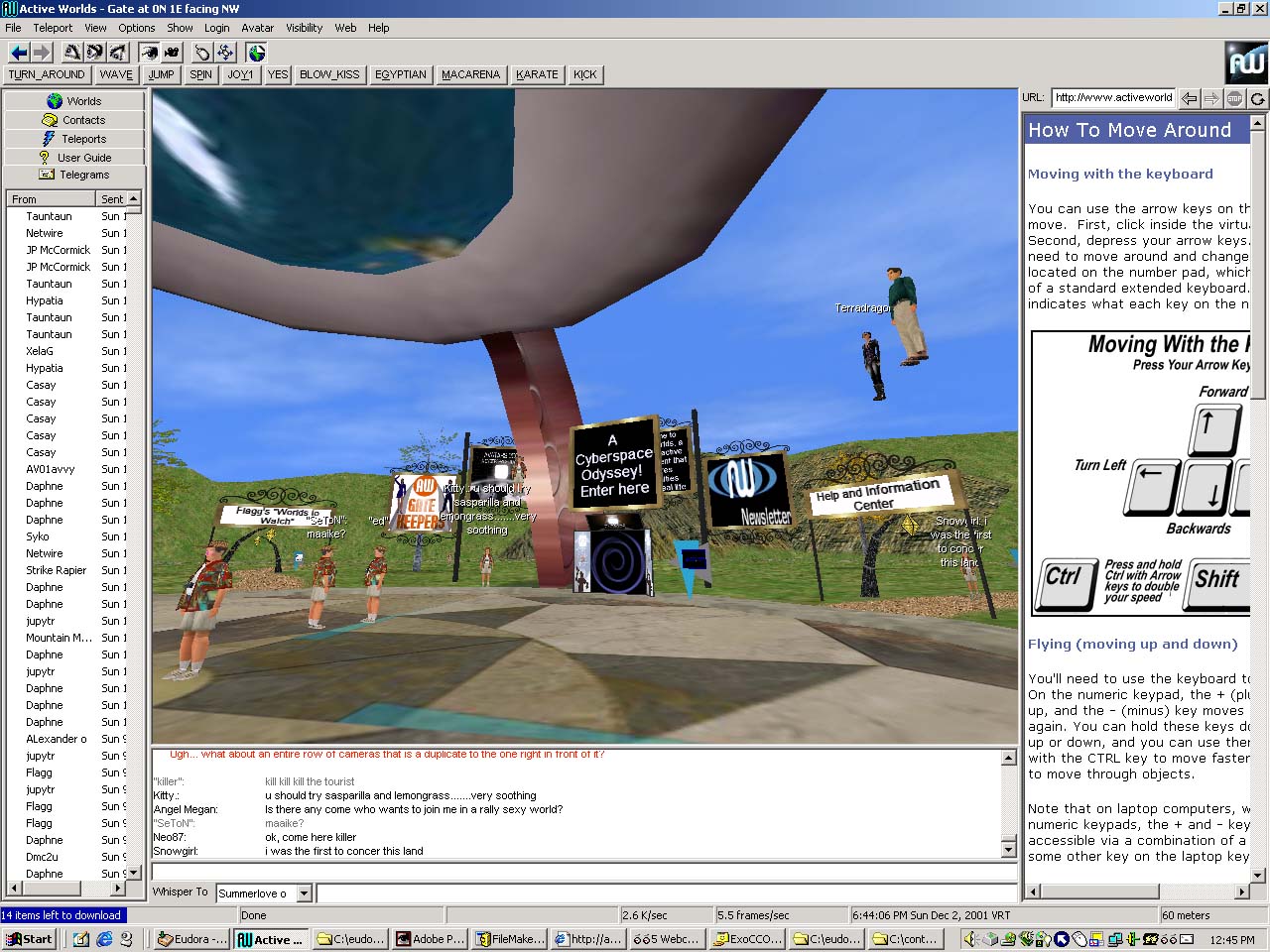The image size is (1270, 952).
Task: Reload the web page with refresh icon
Action: coord(1257,98)
